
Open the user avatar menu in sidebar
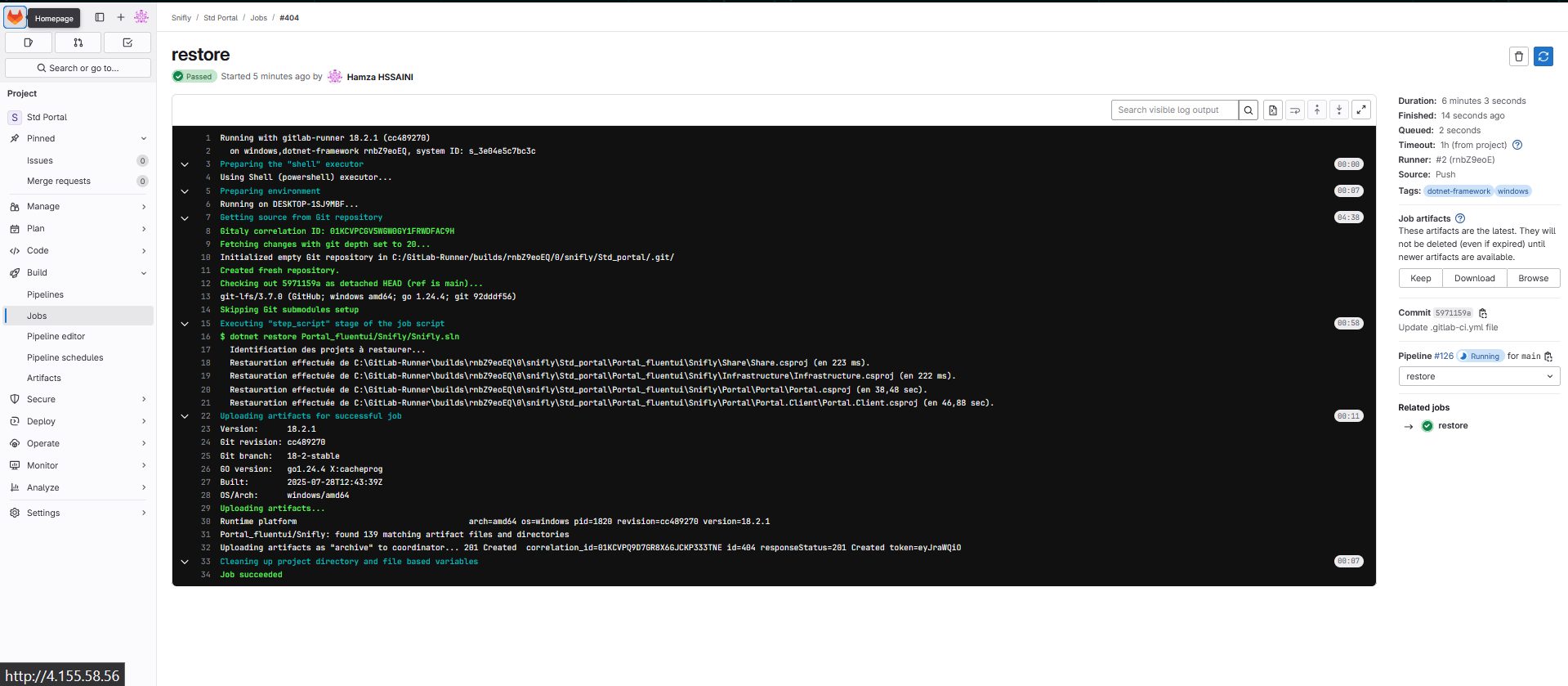141,17
